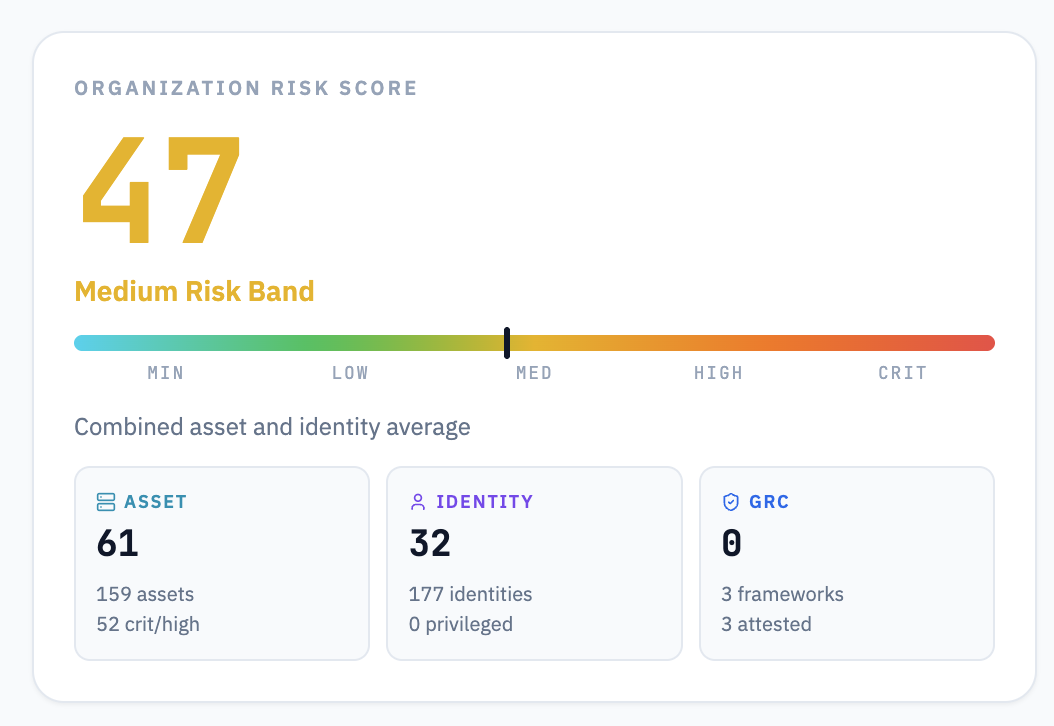Screen dimensions: 1054x726
Task: Click the Medium Risk Band label
Action: tap(194, 292)
